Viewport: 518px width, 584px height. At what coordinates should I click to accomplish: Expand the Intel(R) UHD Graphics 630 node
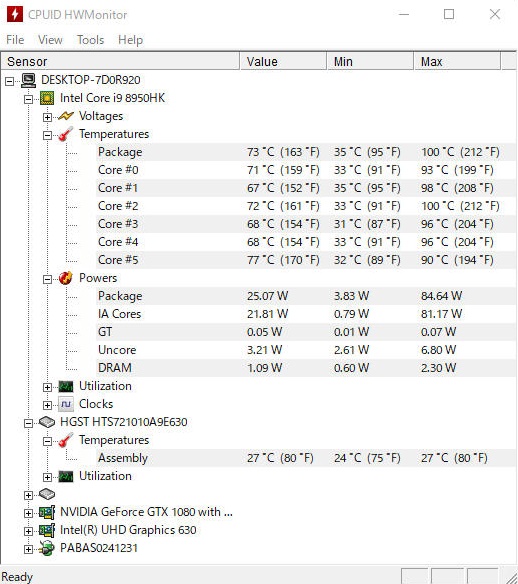click(28, 531)
